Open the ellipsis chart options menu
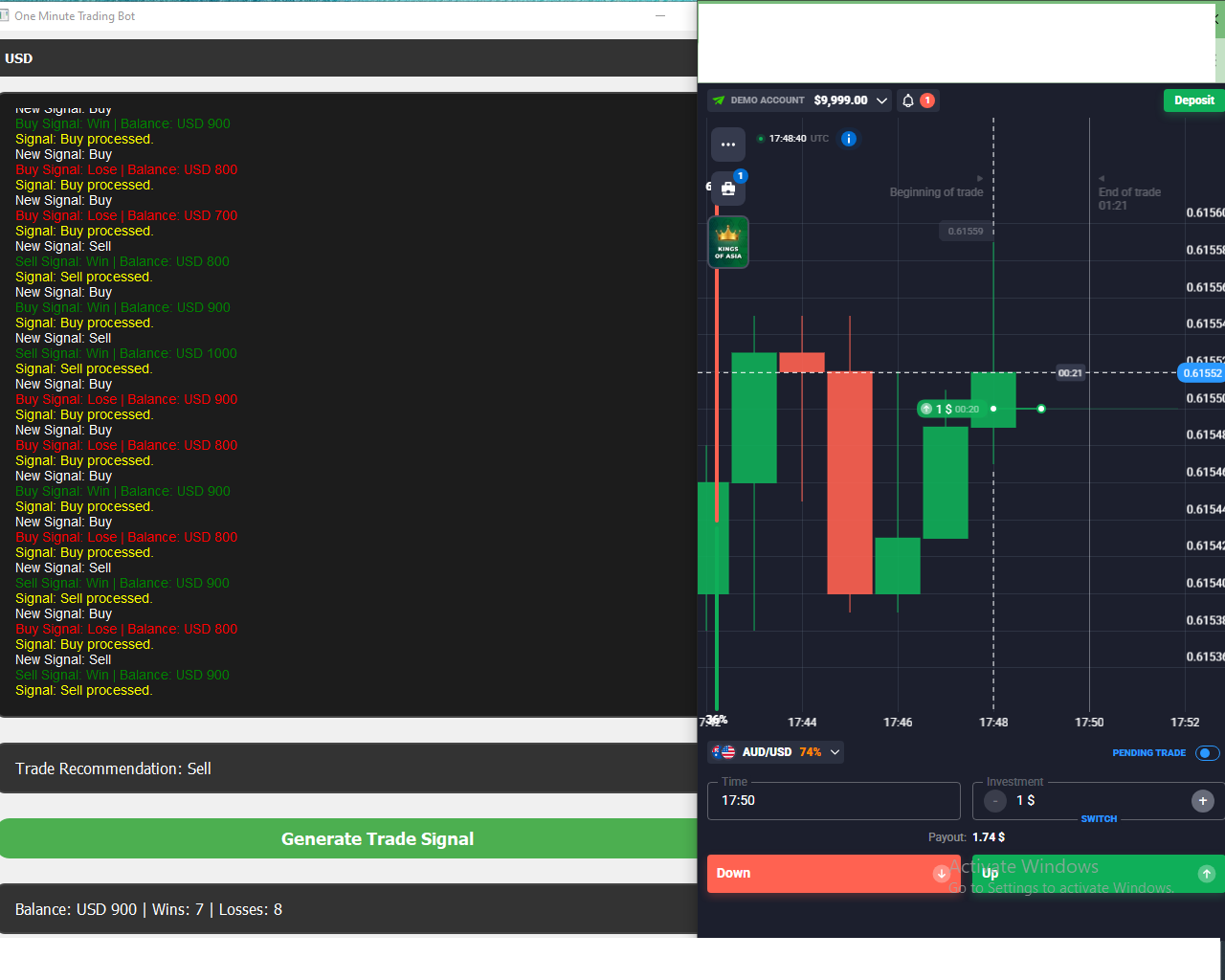 [x=728, y=145]
